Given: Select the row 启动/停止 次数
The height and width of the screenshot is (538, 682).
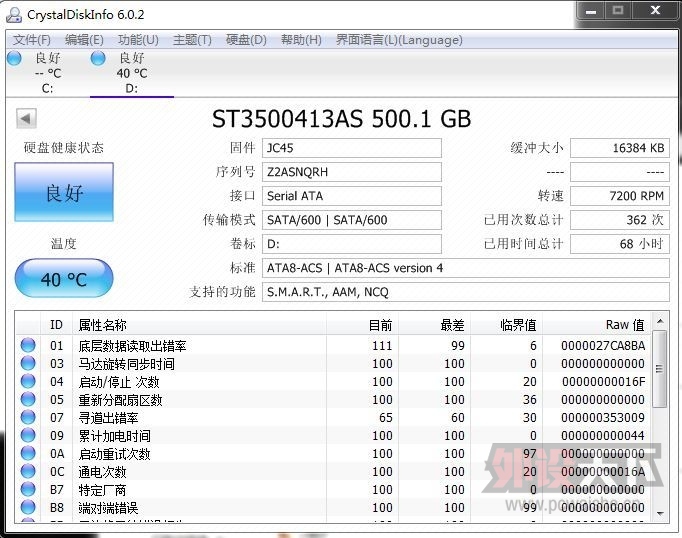Looking at the screenshot, I should (334, 381).
